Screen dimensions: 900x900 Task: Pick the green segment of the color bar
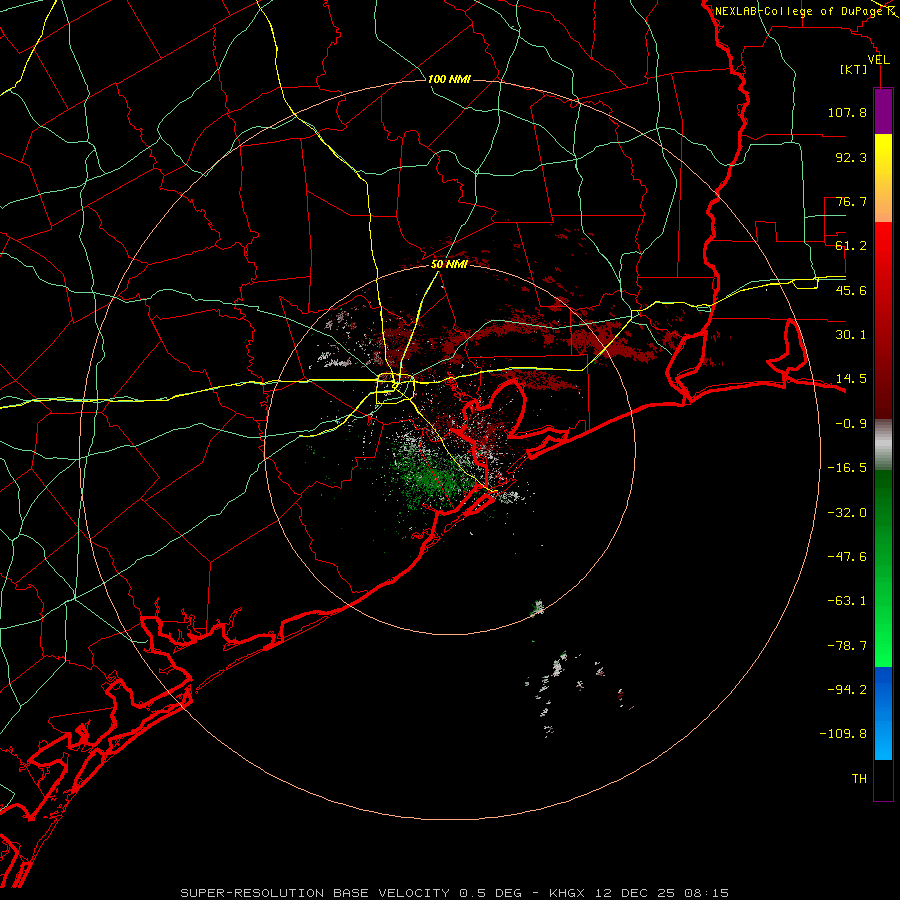(x=883, y=568)
